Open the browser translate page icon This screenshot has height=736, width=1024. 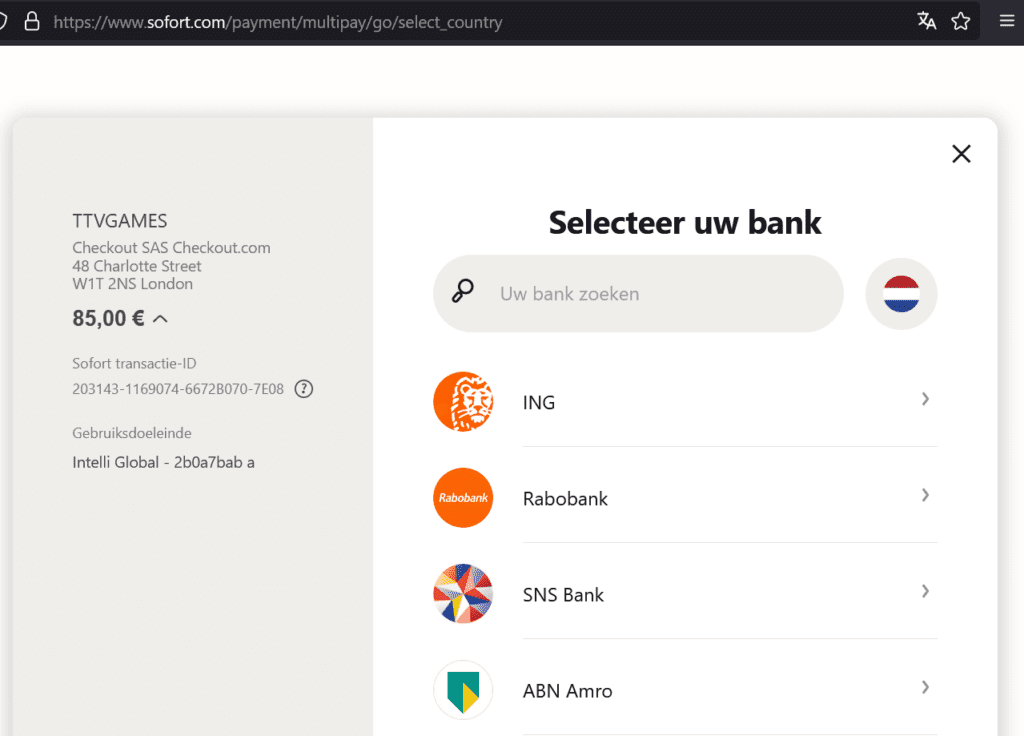tap(926, 21)
